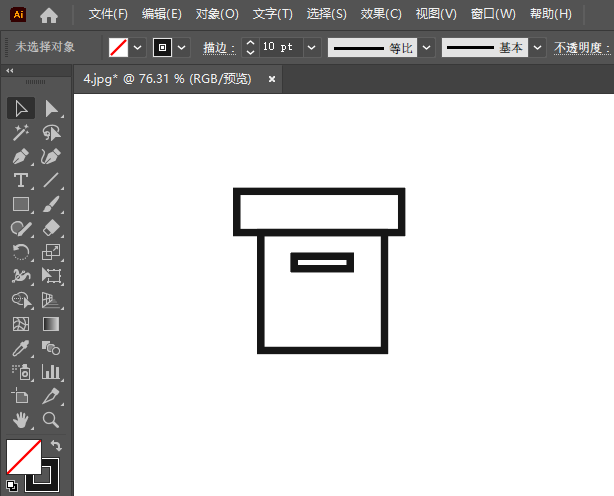
Task: Click the control bar fill swatch
Action: tap(118, 48)
